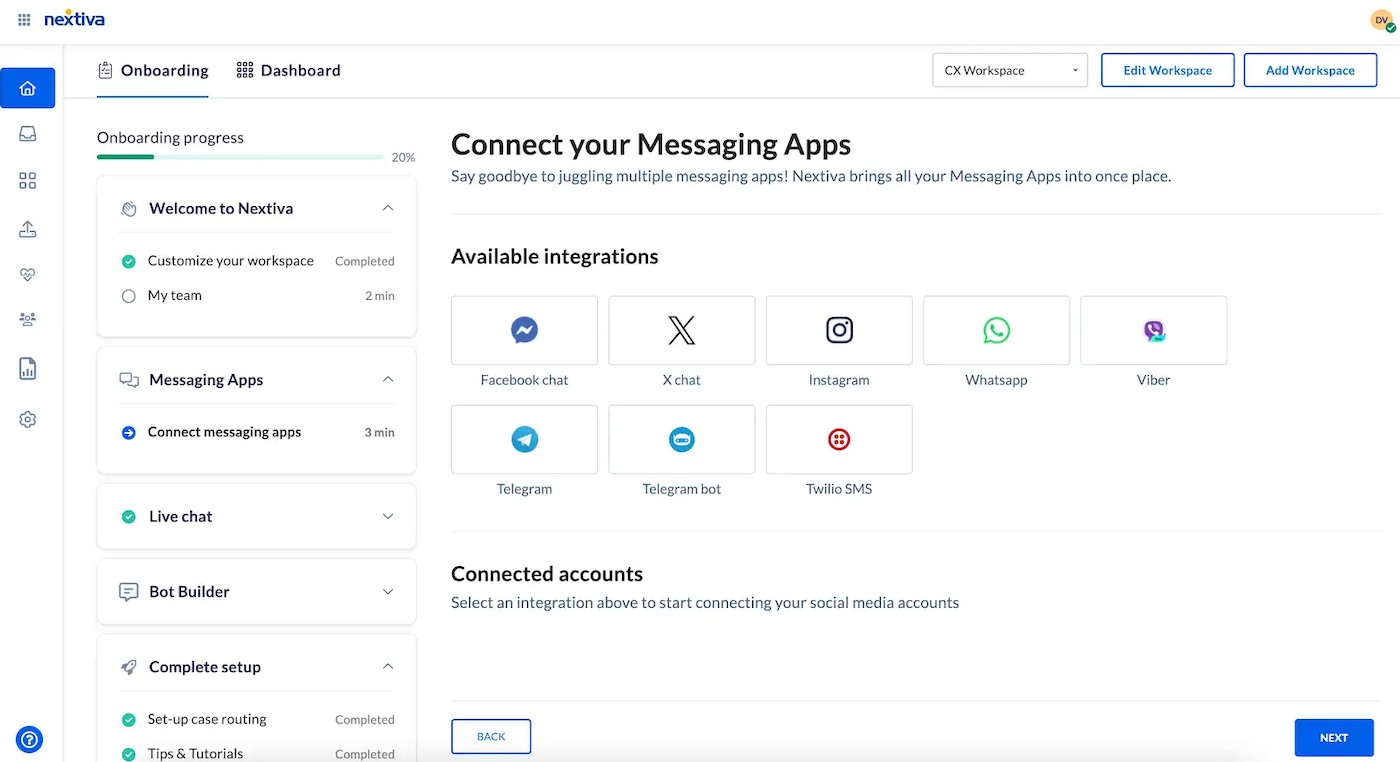Viewport: 1400px width, 762px height.
Task: Open the heart health sidebar icon
Action: 28,275
